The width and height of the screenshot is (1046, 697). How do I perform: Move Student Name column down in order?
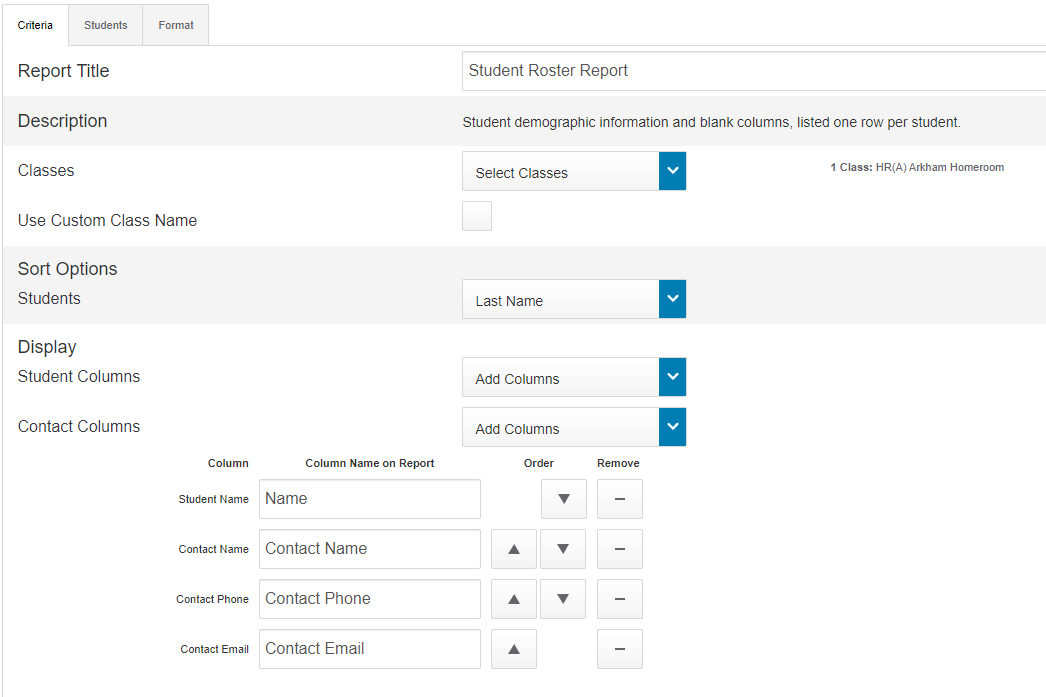tap(563, 498)
